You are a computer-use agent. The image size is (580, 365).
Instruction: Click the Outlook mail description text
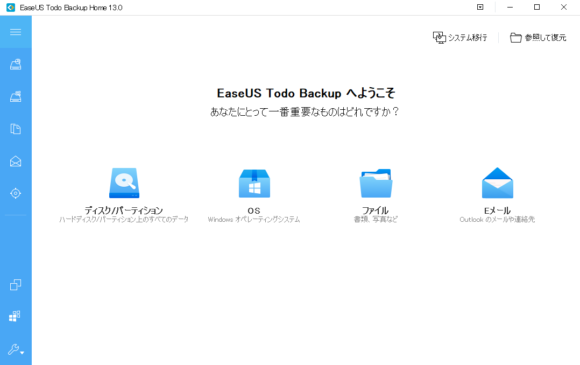[497, 220]
